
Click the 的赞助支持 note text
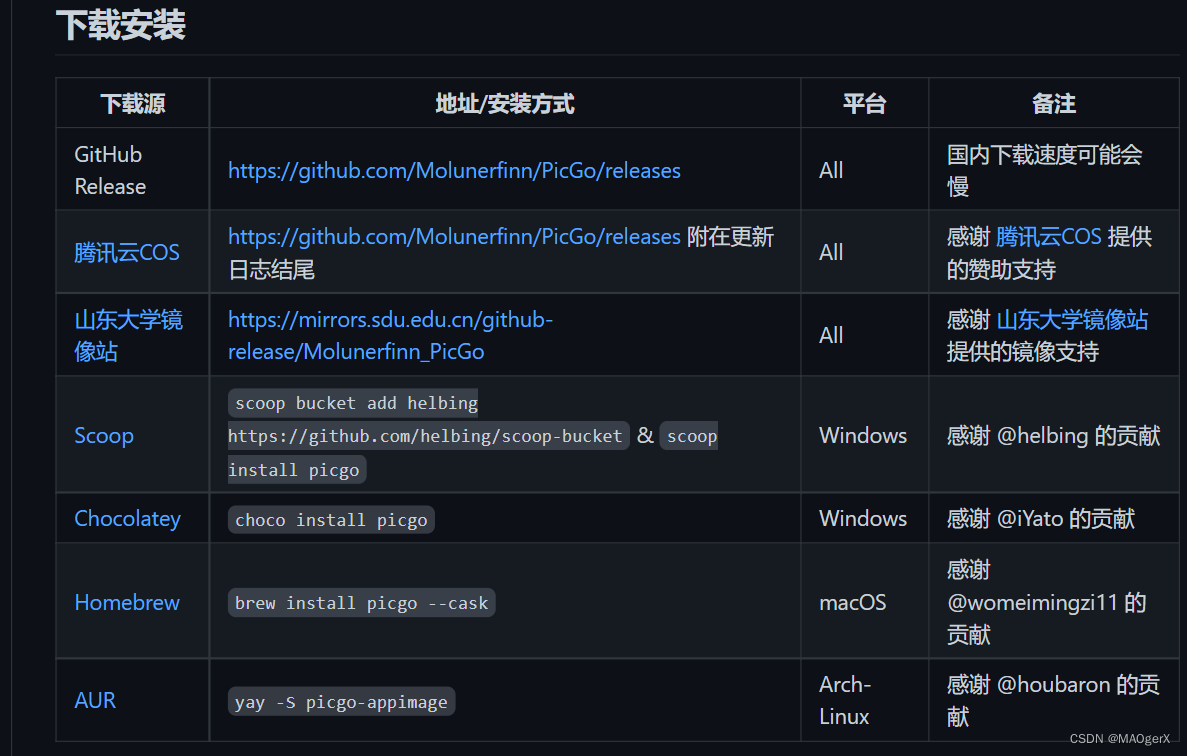click(x=1002, y=269)
